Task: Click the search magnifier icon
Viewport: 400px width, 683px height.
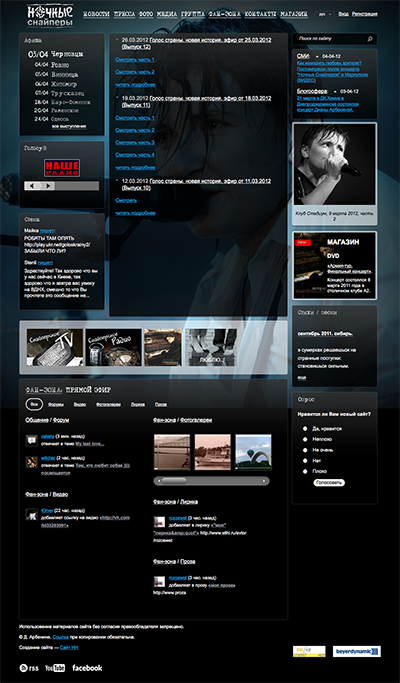Action: coord(370,39)
